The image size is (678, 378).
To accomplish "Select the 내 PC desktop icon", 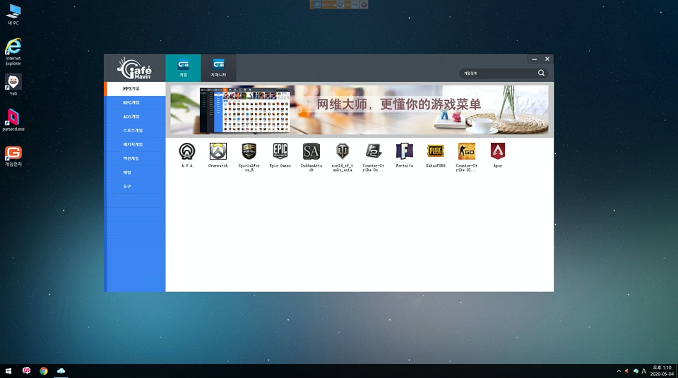I will (x=13, y=14).
